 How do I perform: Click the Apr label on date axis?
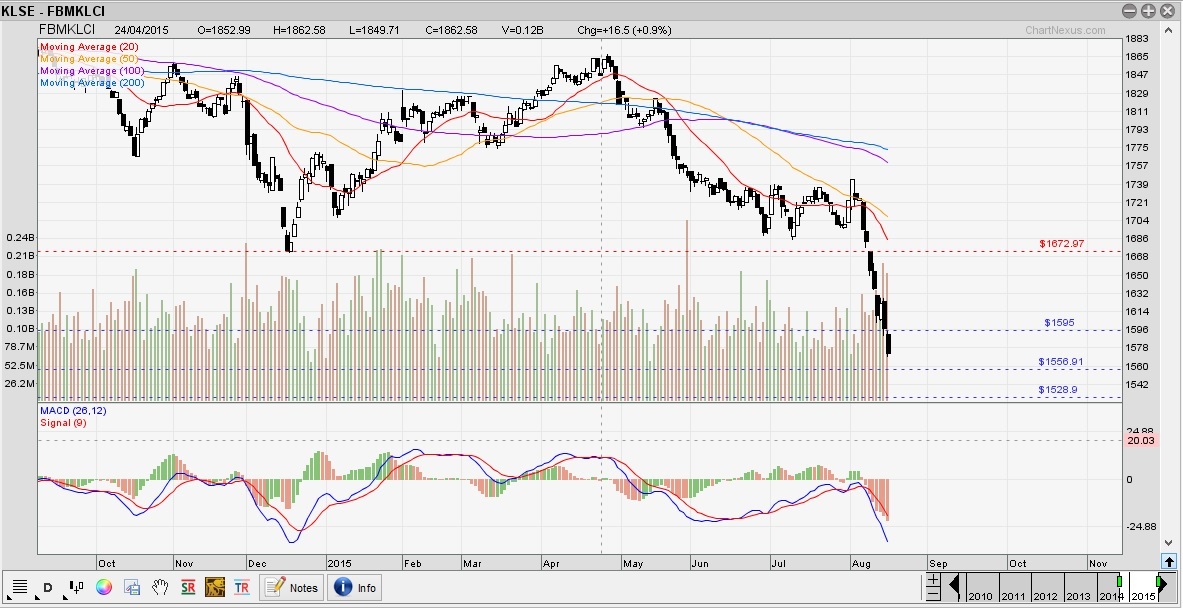click(x=552, y=563)
